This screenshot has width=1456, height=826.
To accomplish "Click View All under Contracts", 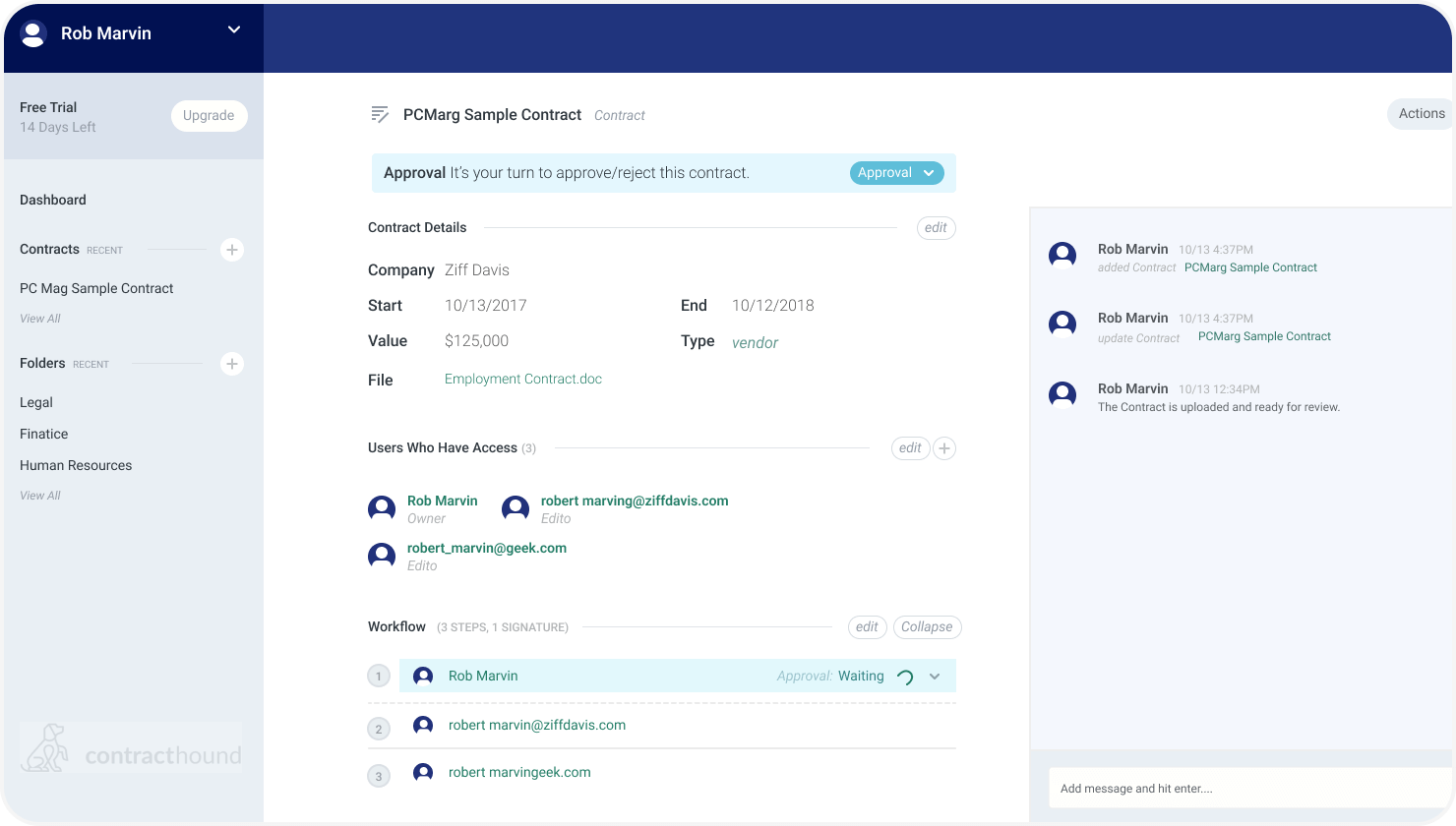I will (40, 319).
